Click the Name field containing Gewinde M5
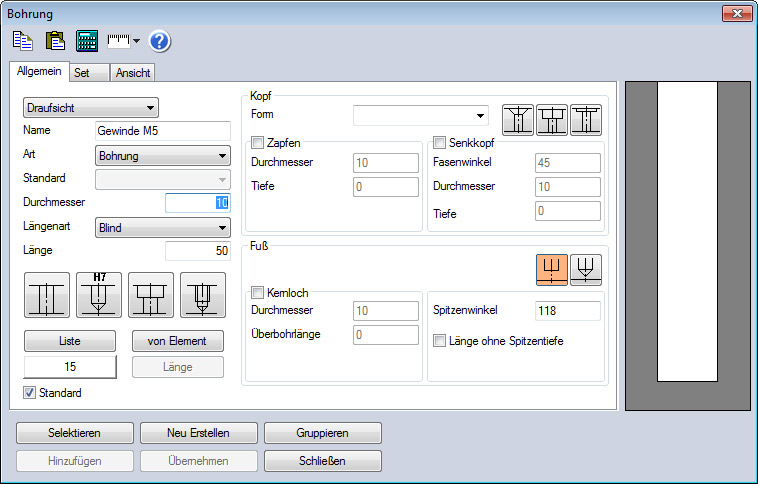The image size is (758, 484). tap(162, 131)
